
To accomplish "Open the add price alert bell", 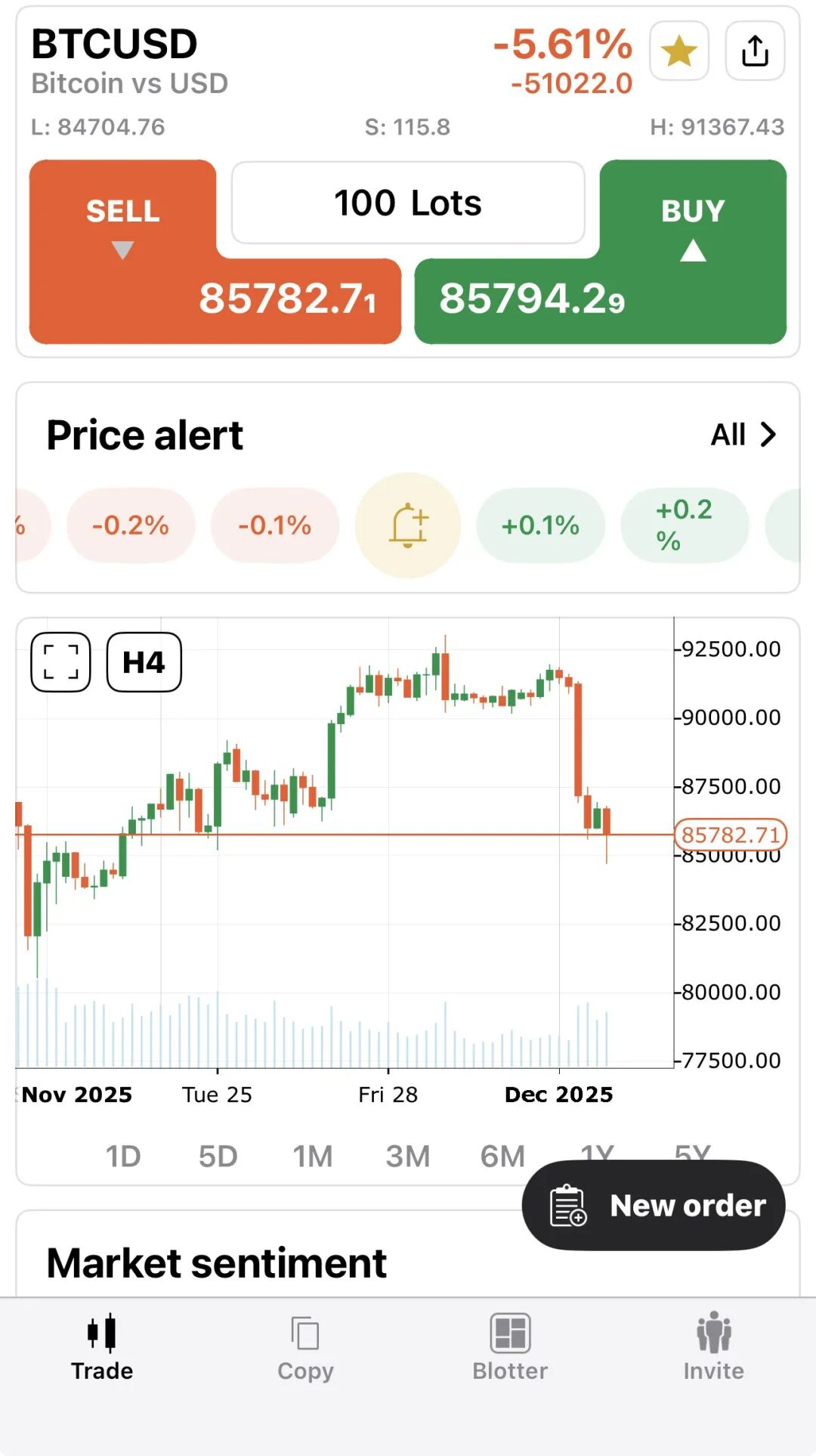I will 408,525.
